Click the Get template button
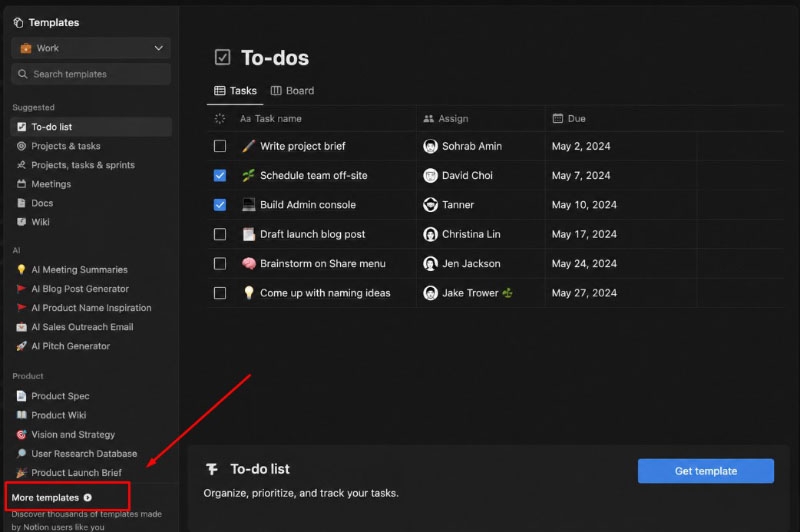The height and width of the screenshot is (532, 800). click(706, 471)
